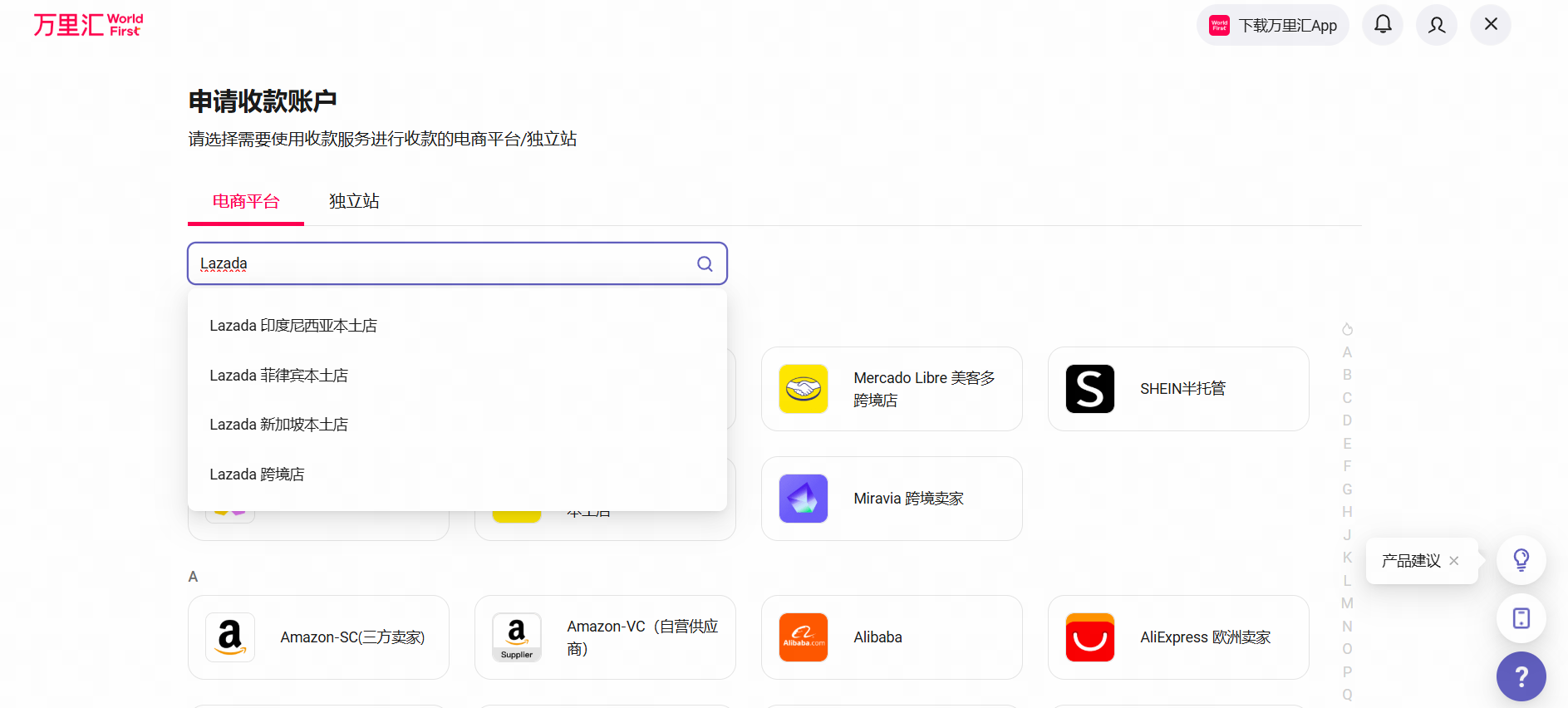This screenshot has width=1568, height=708.
Task: Switch to the 独立站 tab
Action: (354, 201)
